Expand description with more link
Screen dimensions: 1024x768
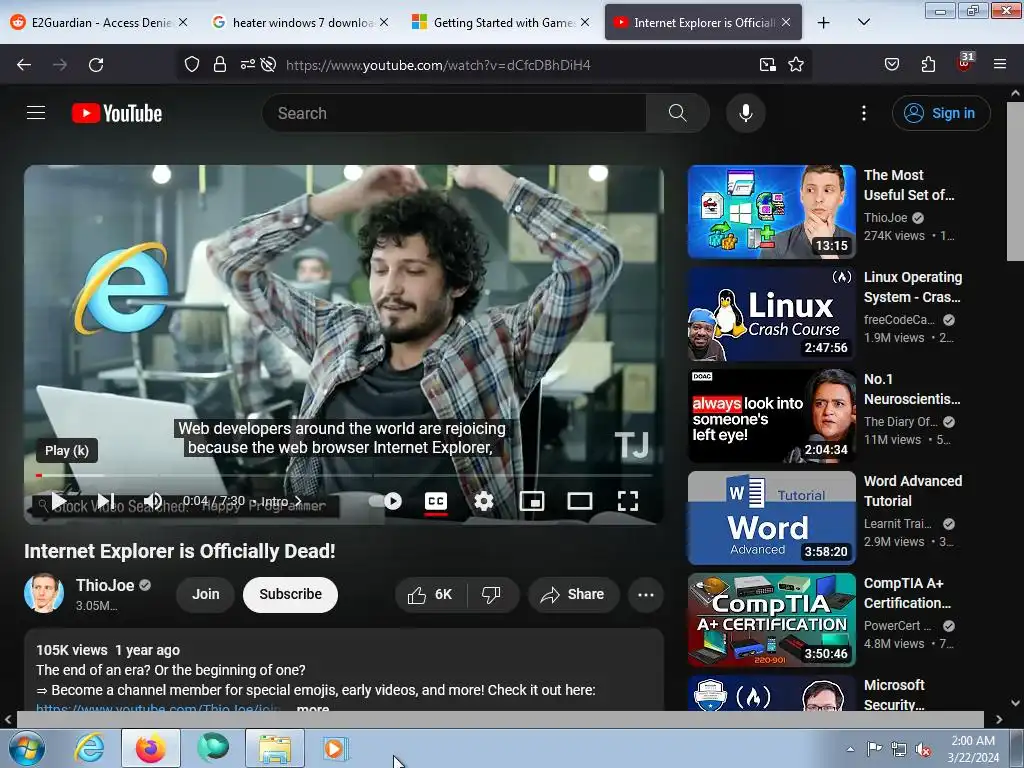click(x=313, y=708)
